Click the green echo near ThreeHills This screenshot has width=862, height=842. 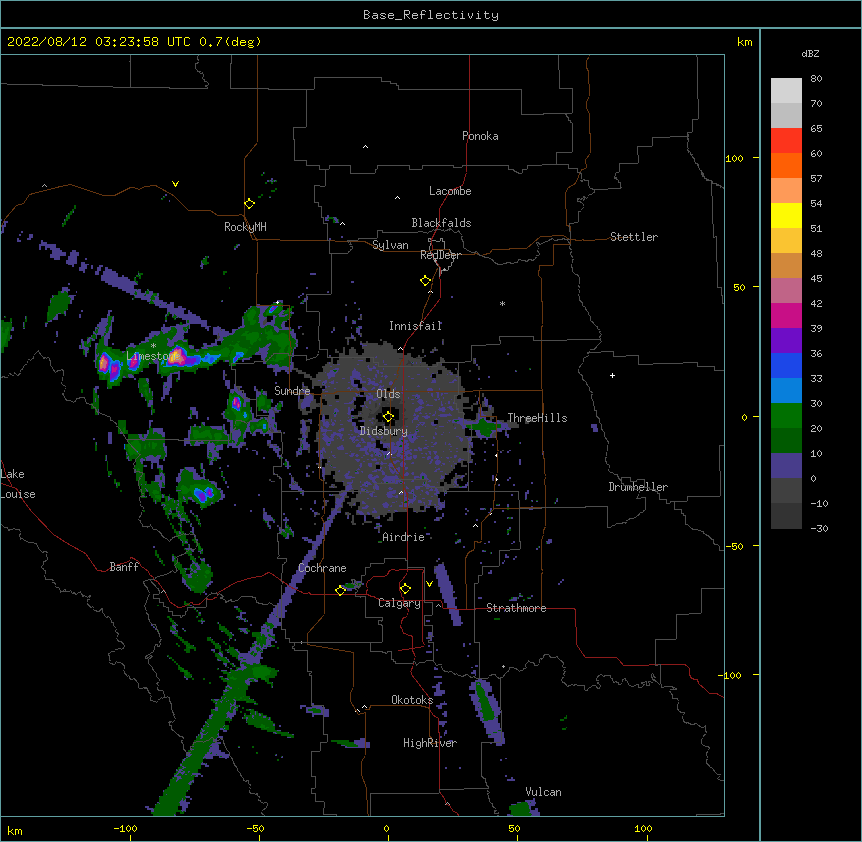[x=484, y=426]
